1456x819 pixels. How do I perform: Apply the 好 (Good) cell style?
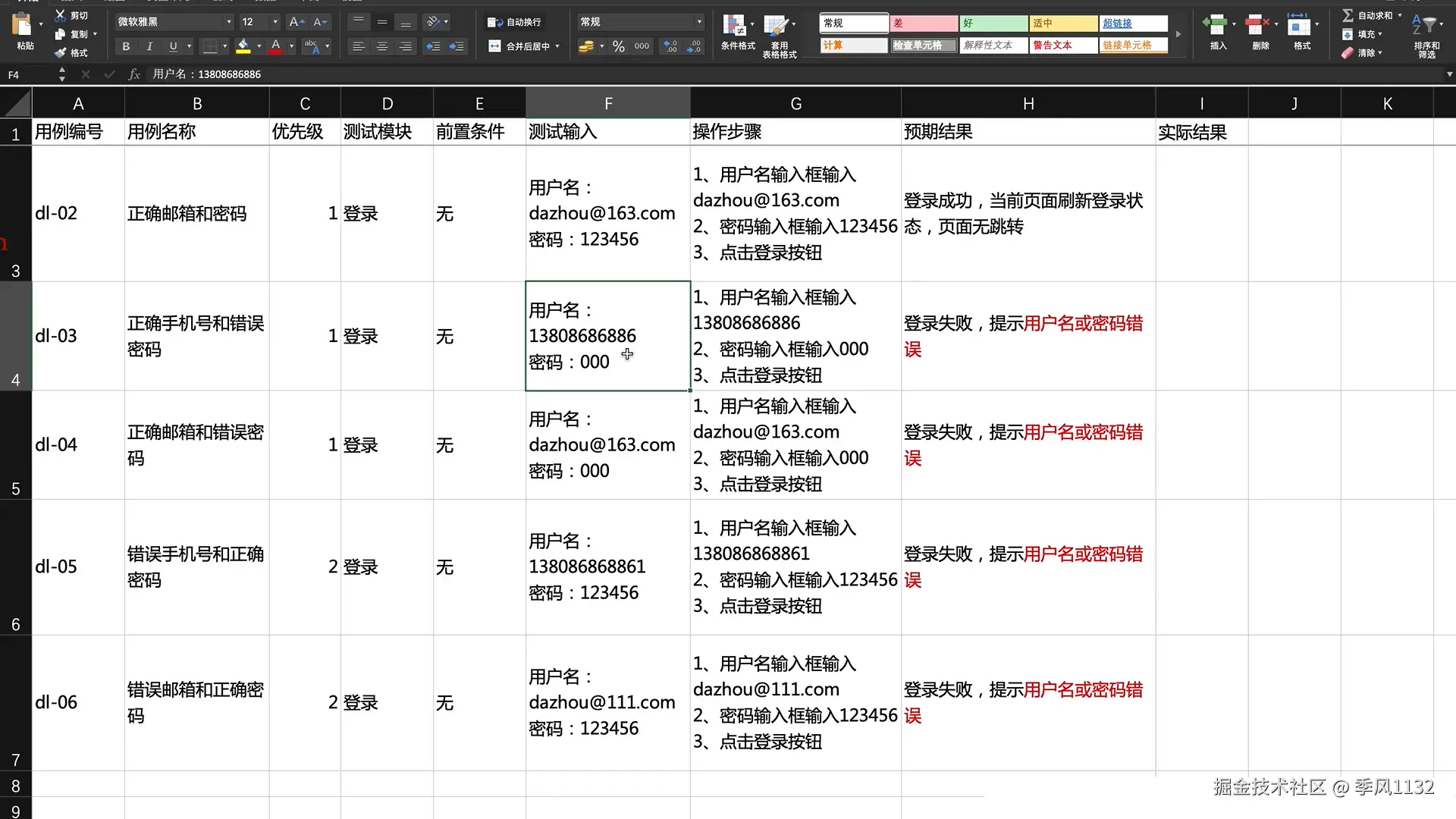[x=993, y=24]
